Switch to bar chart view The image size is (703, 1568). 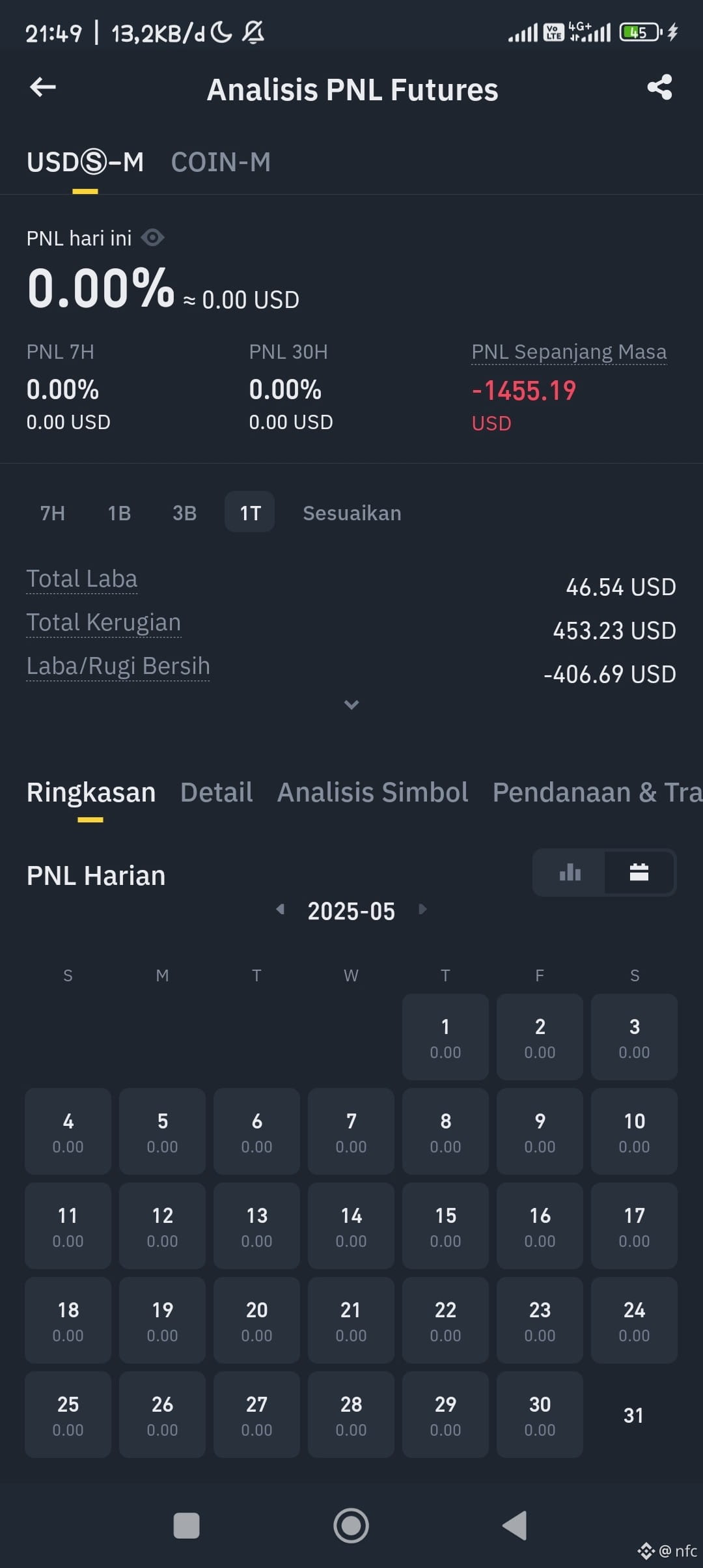pos(570,873)
